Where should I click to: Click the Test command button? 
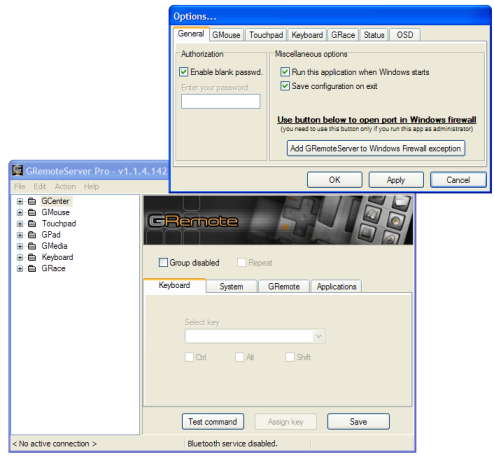coord(213,422)
